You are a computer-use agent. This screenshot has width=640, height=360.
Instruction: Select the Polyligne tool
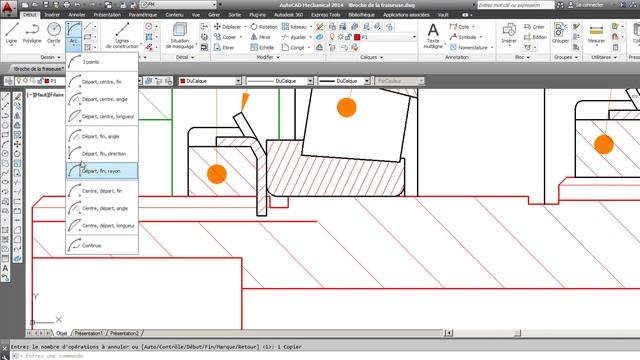click(32, 33)
